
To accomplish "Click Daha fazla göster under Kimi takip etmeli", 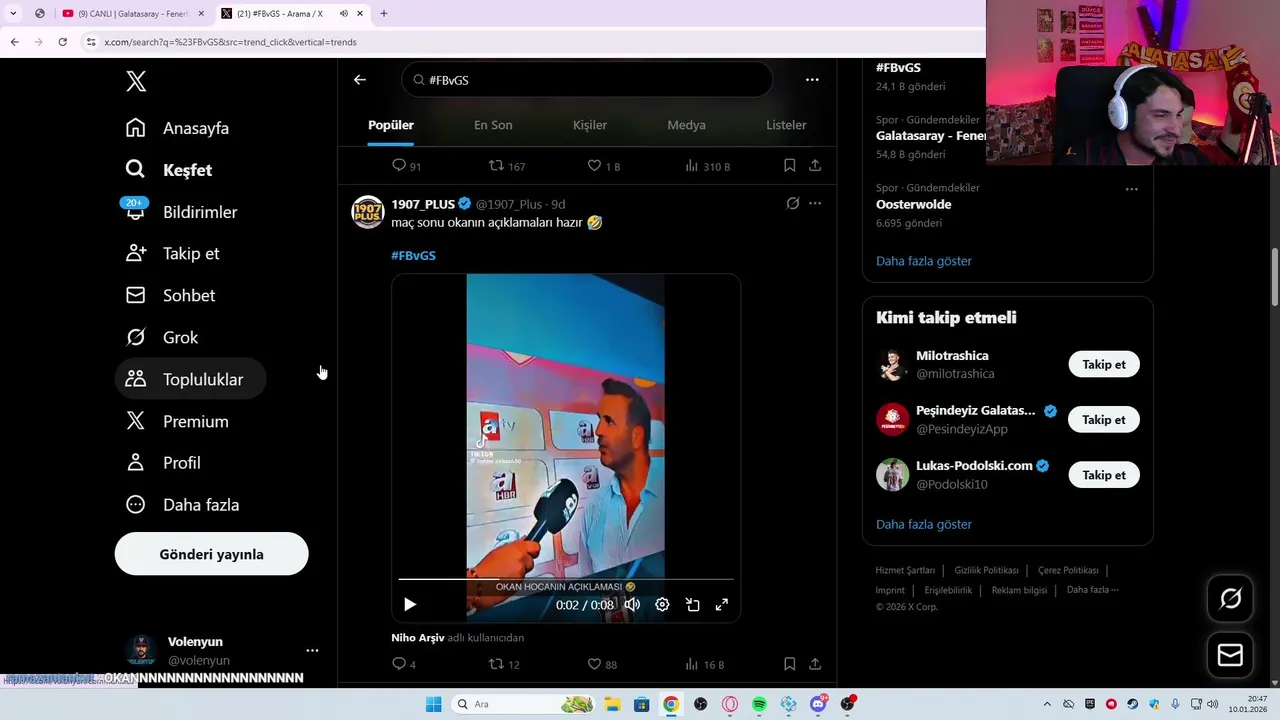I will [x=924, y=524].
